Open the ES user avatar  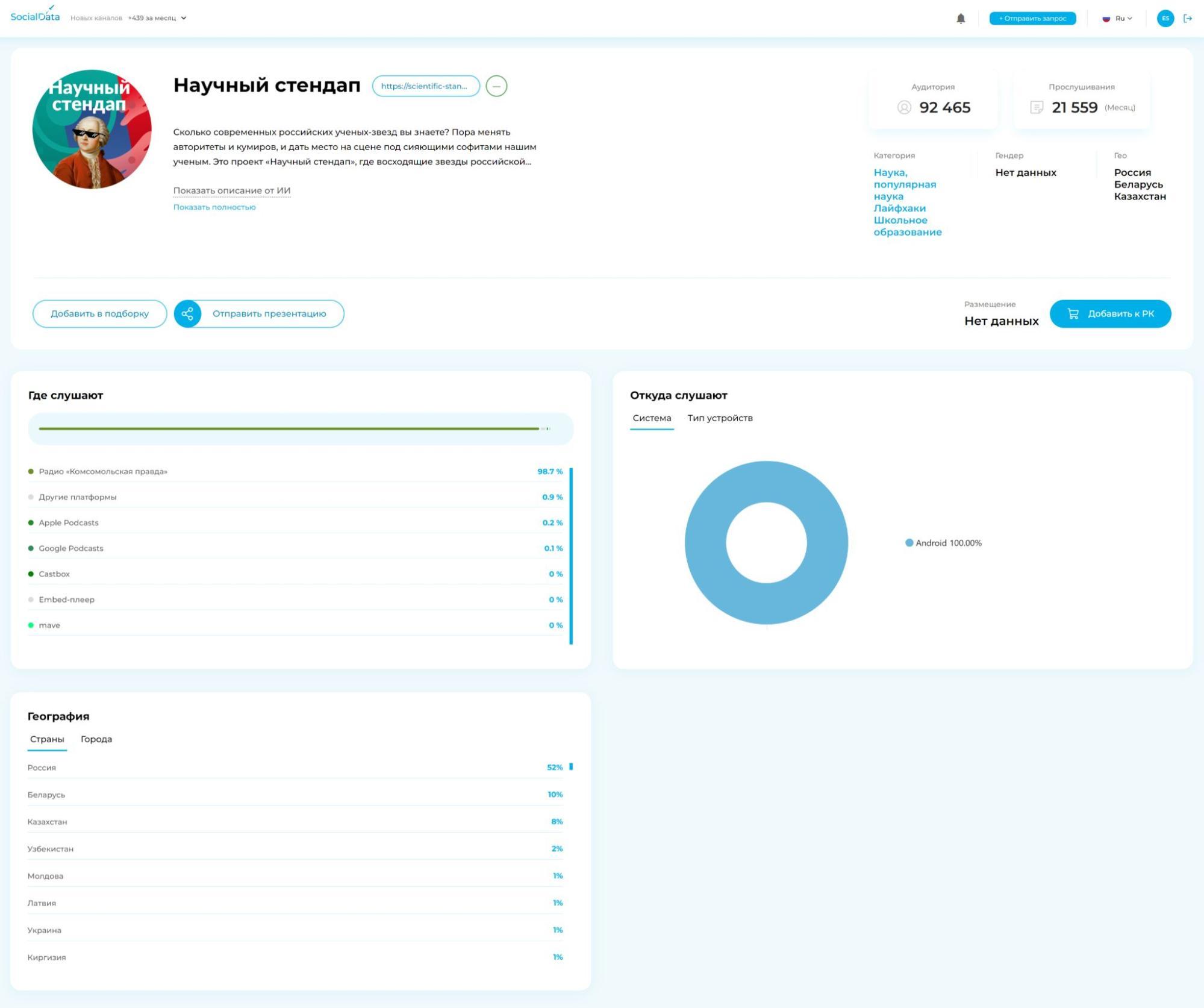1165,19
